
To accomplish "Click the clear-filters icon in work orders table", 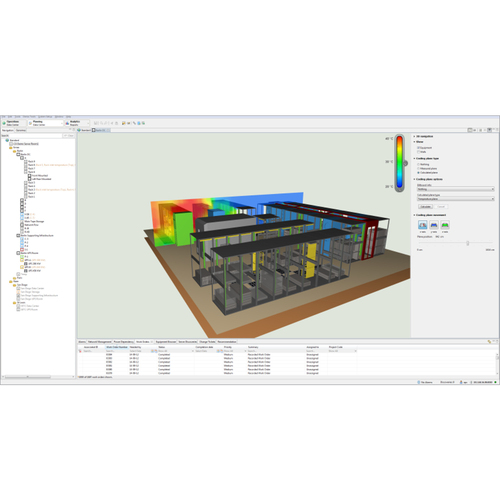I will coord(80,351).
